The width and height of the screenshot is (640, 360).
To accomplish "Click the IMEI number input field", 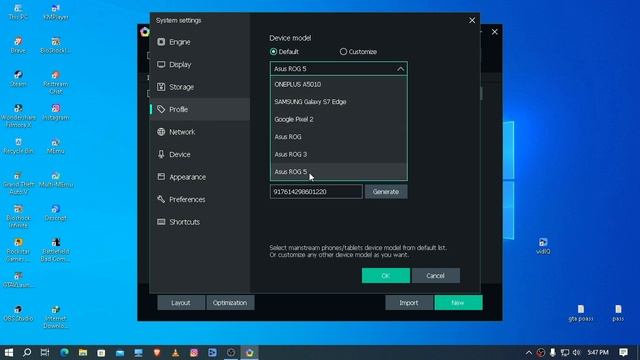I will point(316,191).
